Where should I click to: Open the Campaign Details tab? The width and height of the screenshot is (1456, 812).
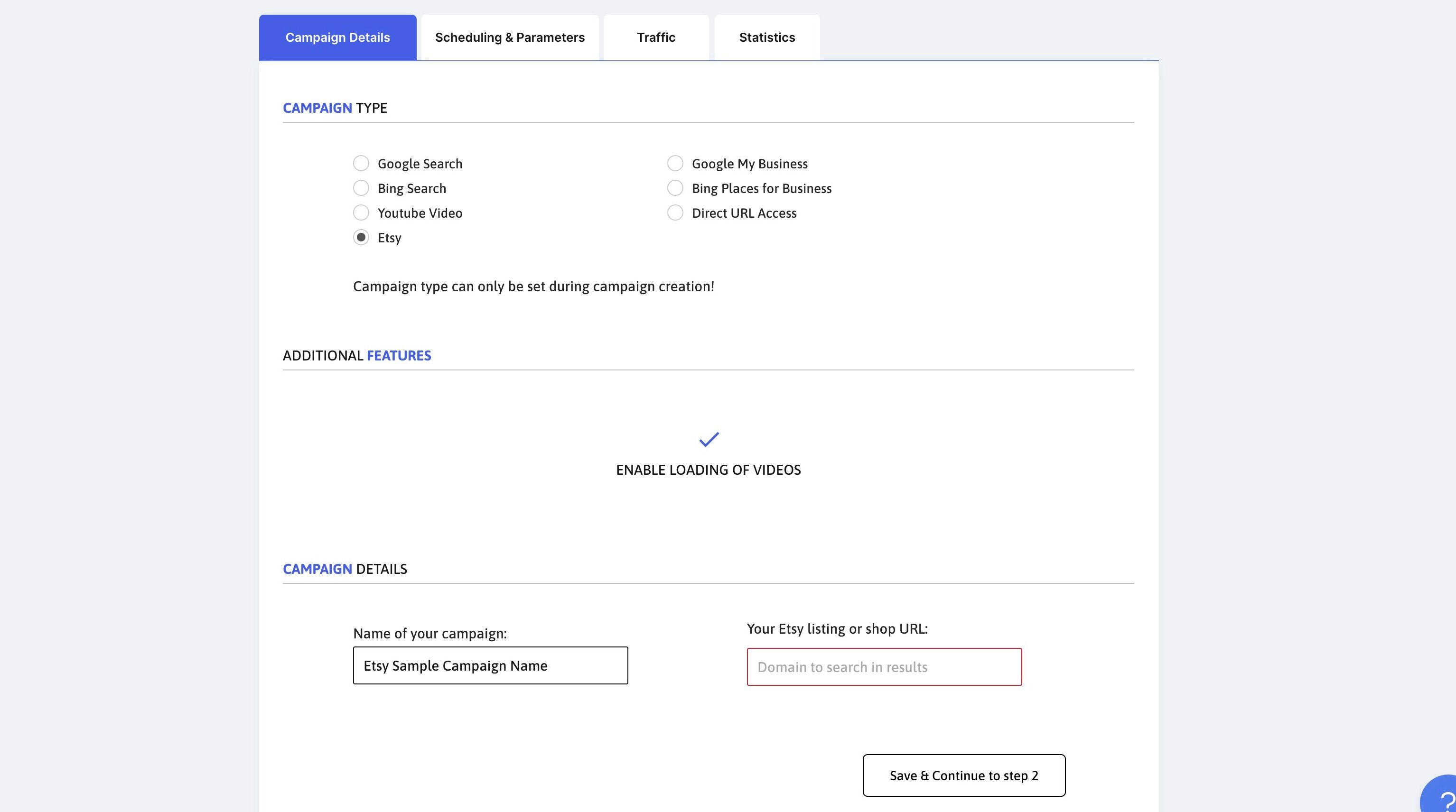pyautogui.click(x=337, y=37)
